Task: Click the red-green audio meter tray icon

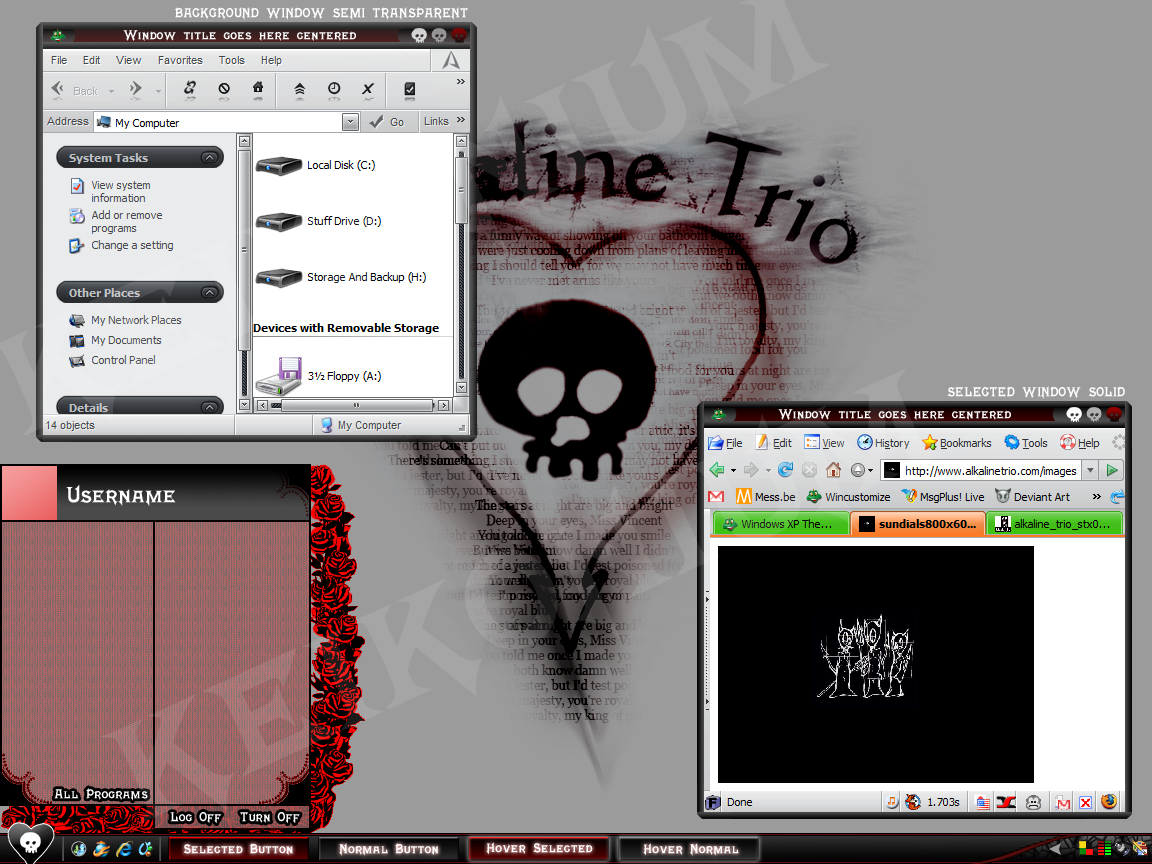Action: pyautogui.click(x=1104, y=849)
